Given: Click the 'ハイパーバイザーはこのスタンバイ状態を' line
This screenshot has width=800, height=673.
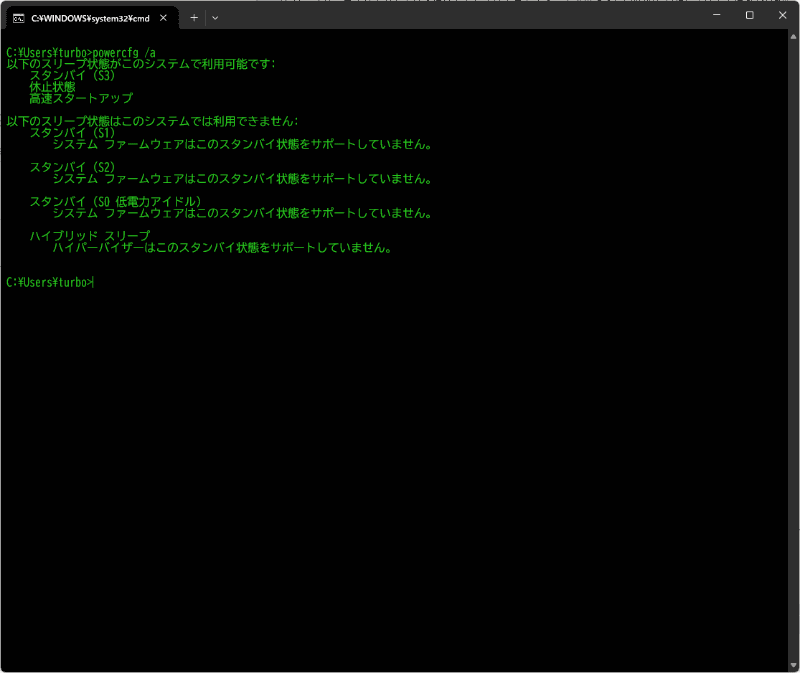Looking at the screenshot, I should click(222, 247).
